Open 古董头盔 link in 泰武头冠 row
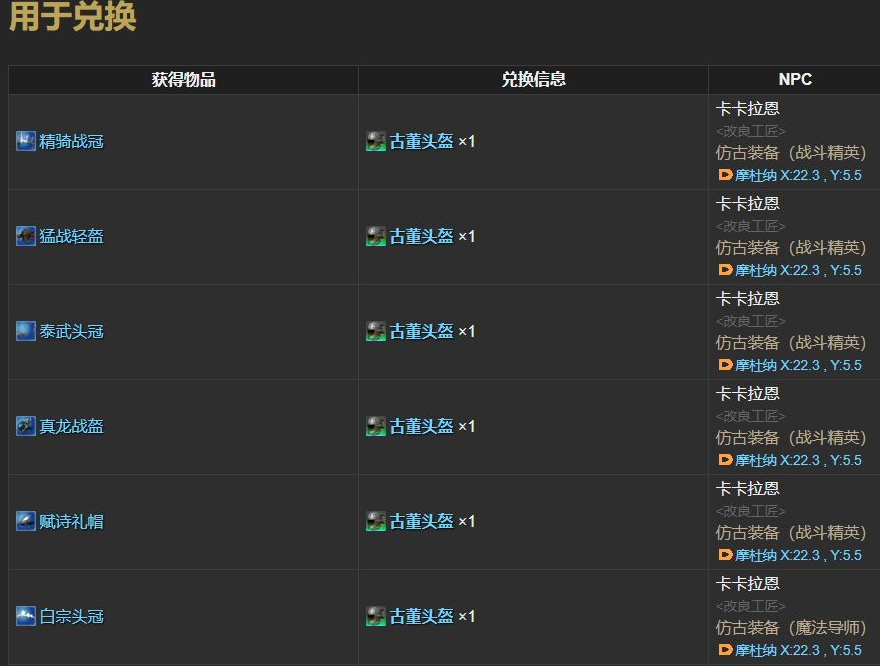 421,331
